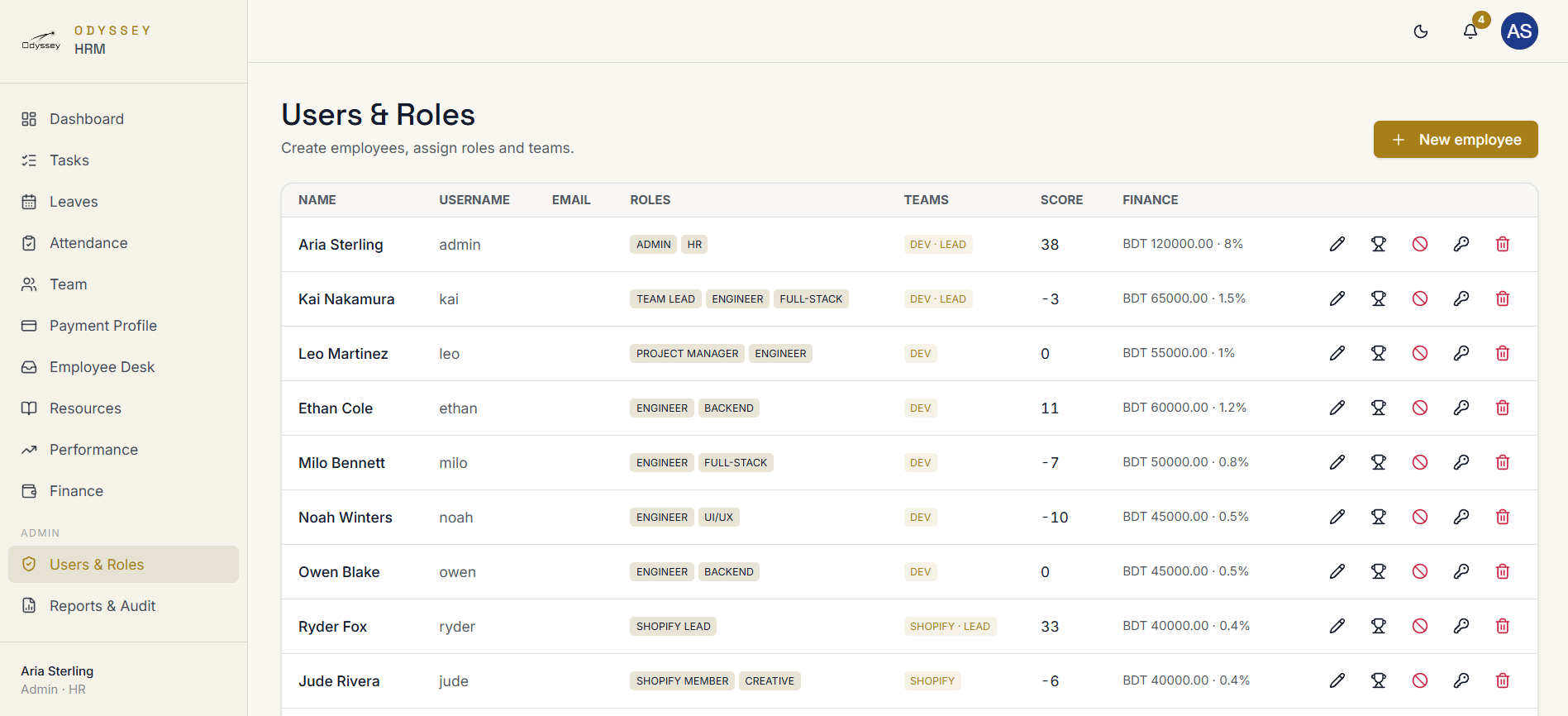Image resolution: width=1568 pixels, height=716 pixels.
Task: Edit Aria Sterling with pencil icon
Action: point(1337,244)
